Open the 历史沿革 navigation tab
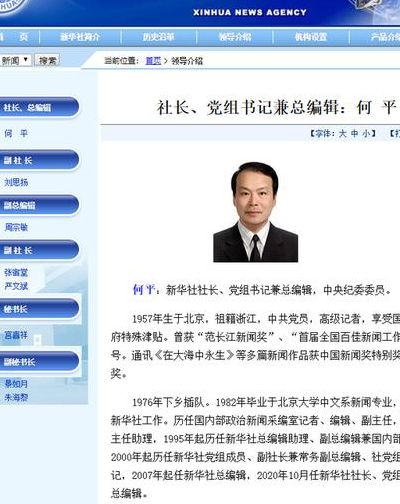 [x=159, y=37]
